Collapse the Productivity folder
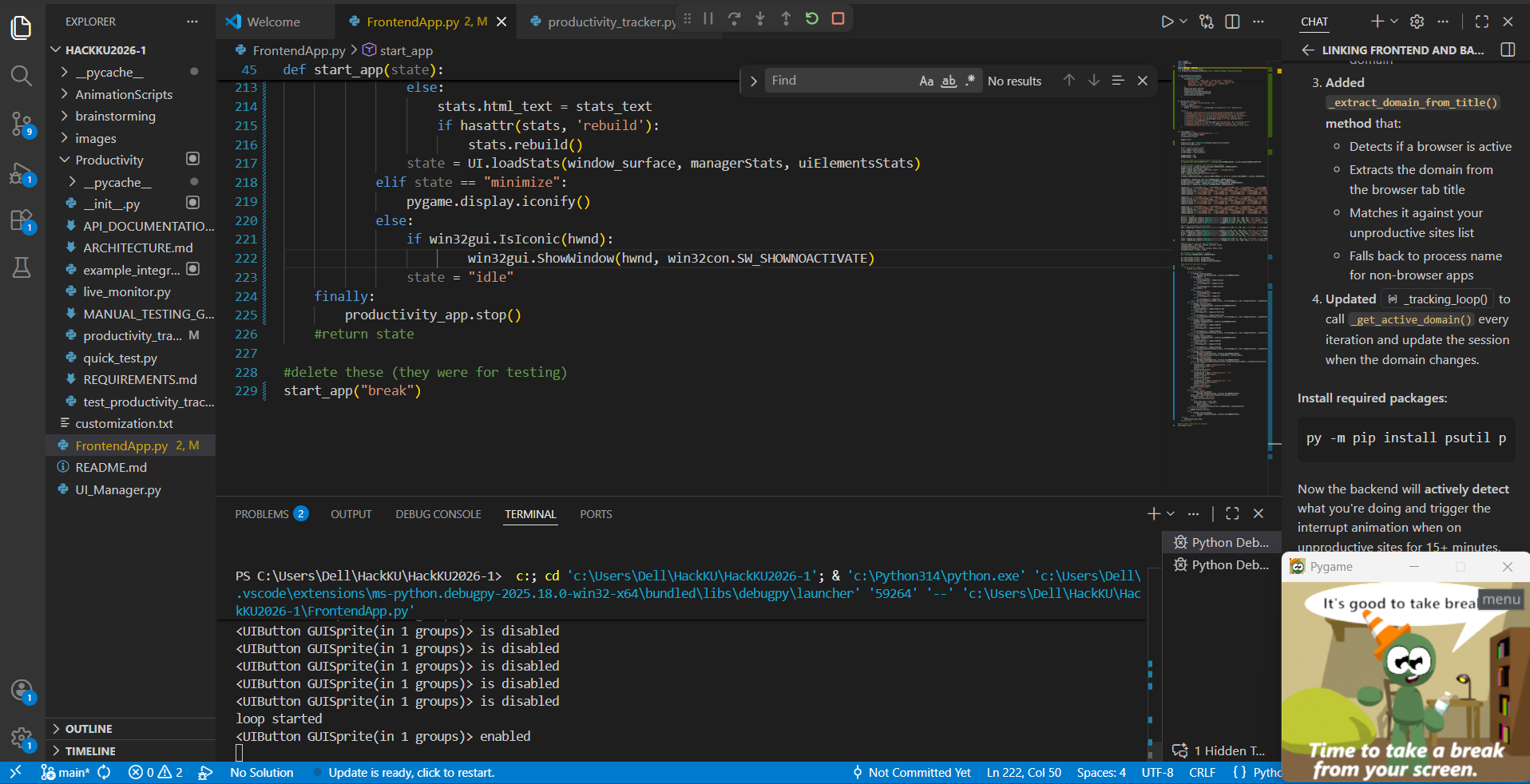Screen dimensions: 1530x784 pos(109,160)
